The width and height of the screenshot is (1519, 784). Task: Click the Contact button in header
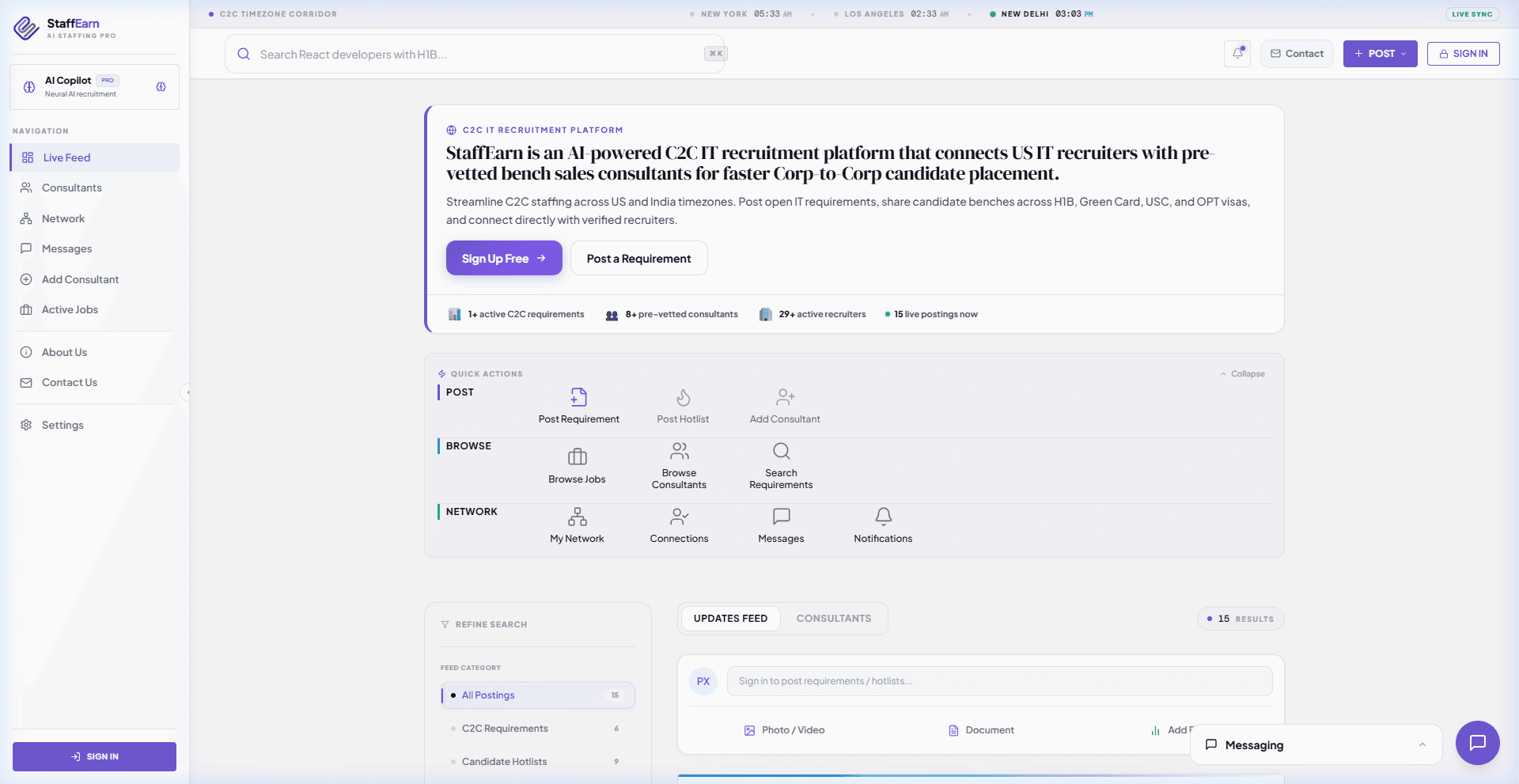point(1297,54)
